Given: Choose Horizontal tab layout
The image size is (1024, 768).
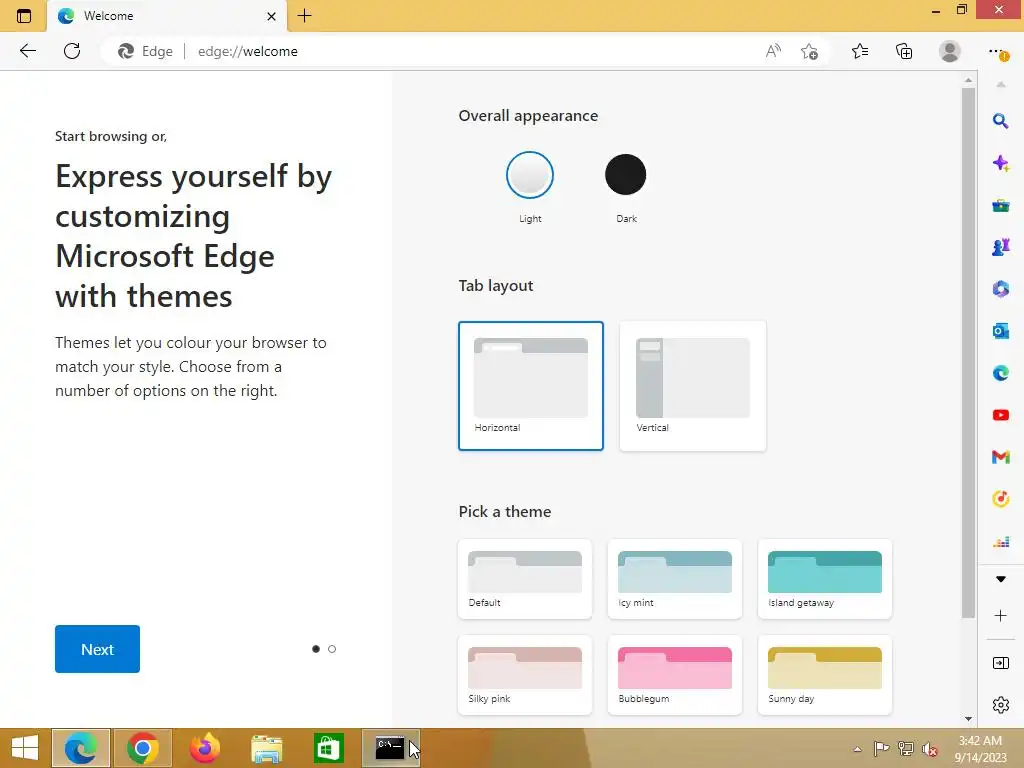Looking at the screenshot, I should point(530,386).
